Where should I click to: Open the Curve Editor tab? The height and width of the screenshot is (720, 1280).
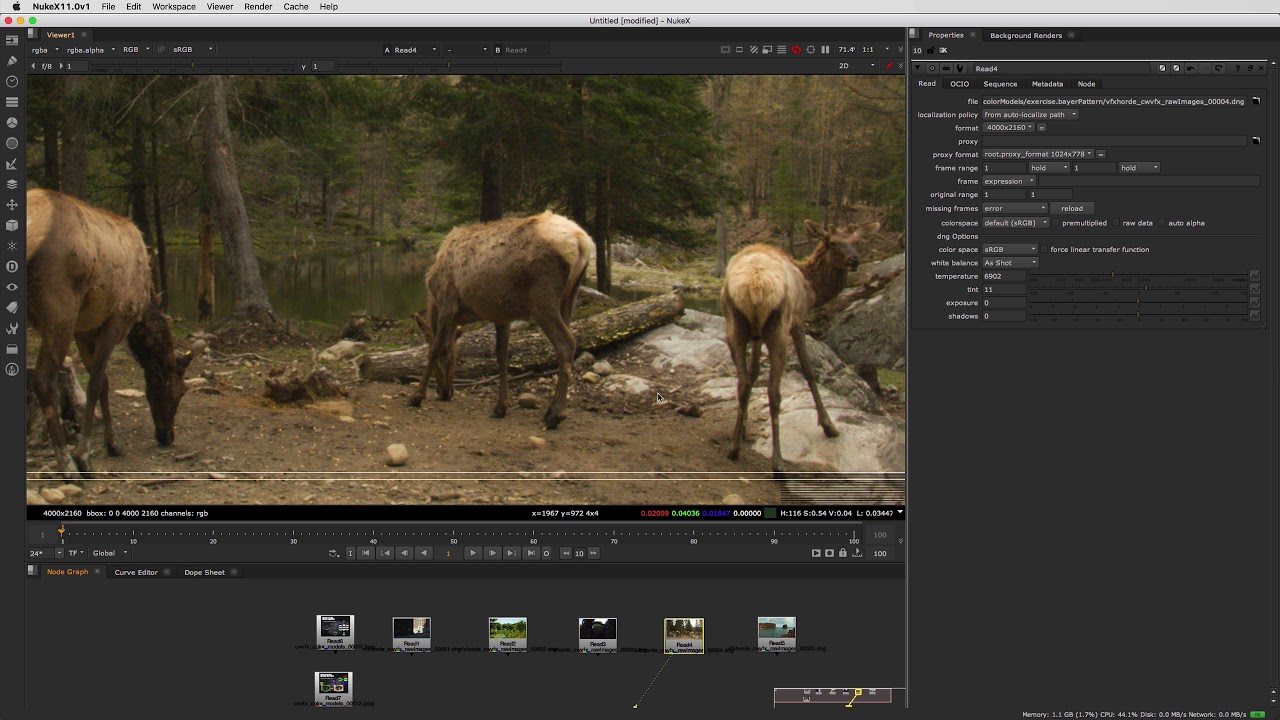pyautogui.click(x=136, y=572)
